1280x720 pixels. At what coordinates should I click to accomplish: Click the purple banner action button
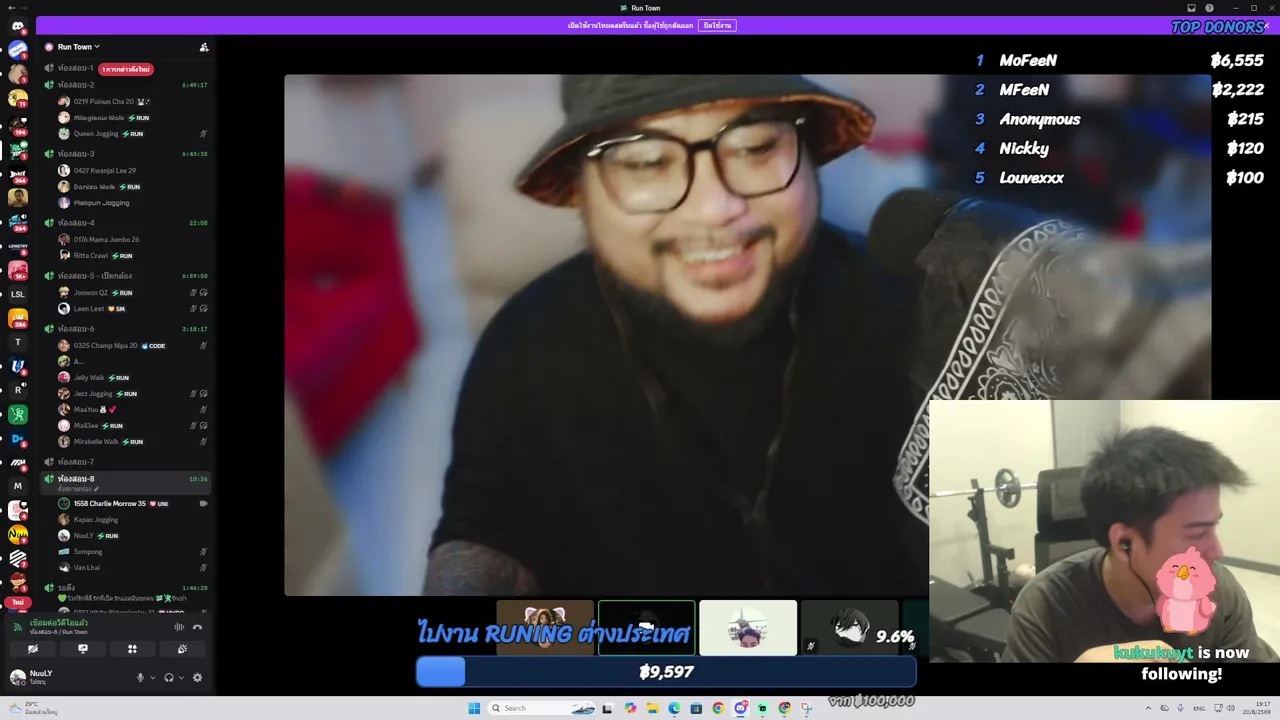click(717, 25)
